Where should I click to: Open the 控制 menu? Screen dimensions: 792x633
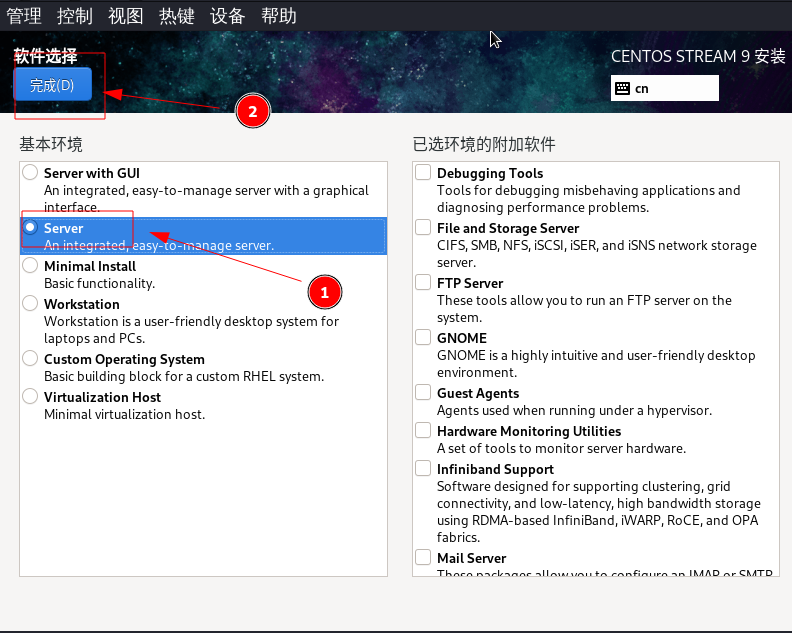(75, 16)
